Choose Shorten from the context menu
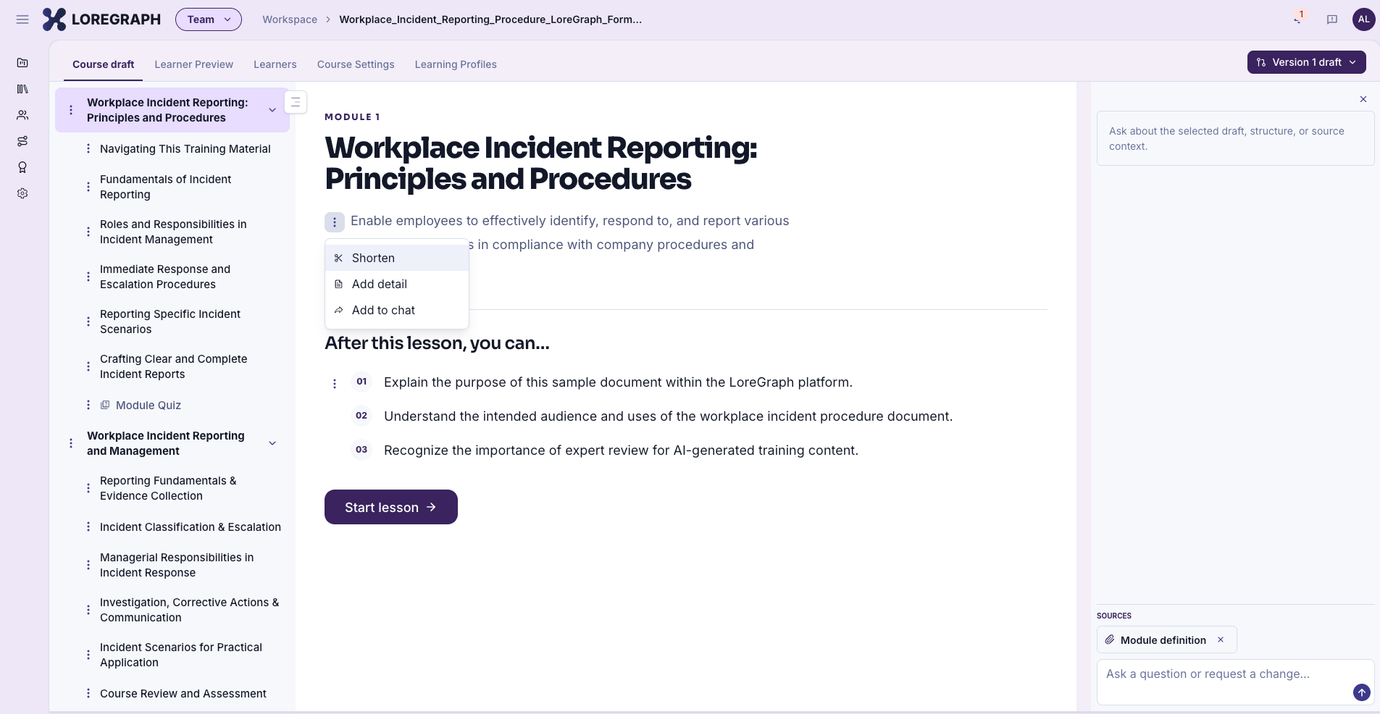Screen dimensions: 1380x714 point(397,258)
